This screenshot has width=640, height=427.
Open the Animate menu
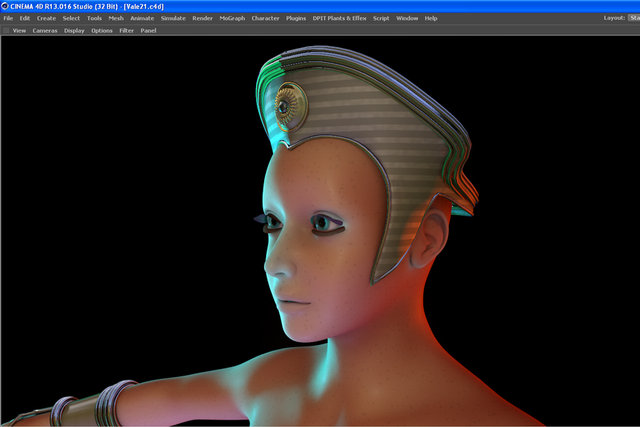tap(142, 18)
